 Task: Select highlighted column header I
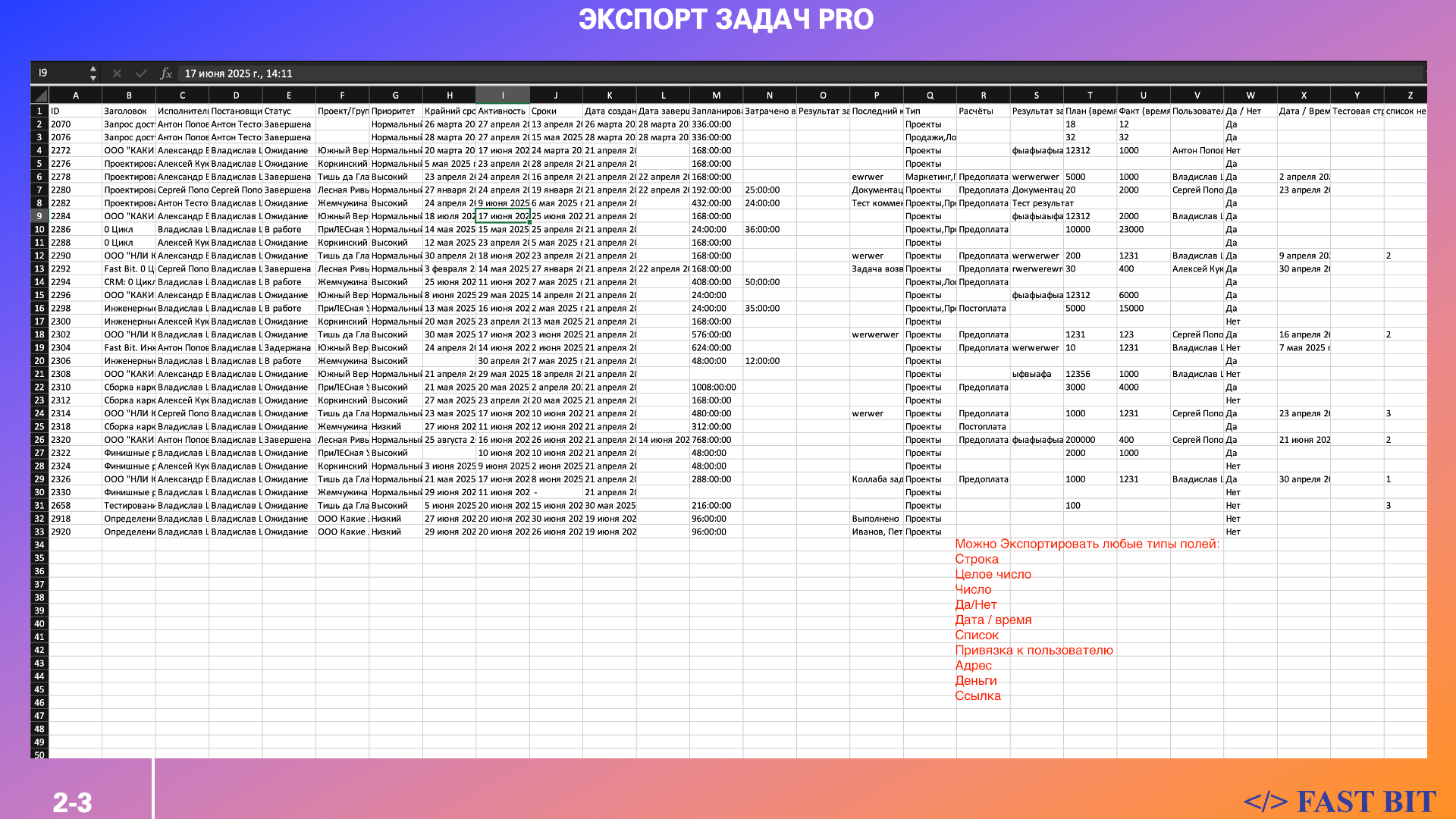502,96
